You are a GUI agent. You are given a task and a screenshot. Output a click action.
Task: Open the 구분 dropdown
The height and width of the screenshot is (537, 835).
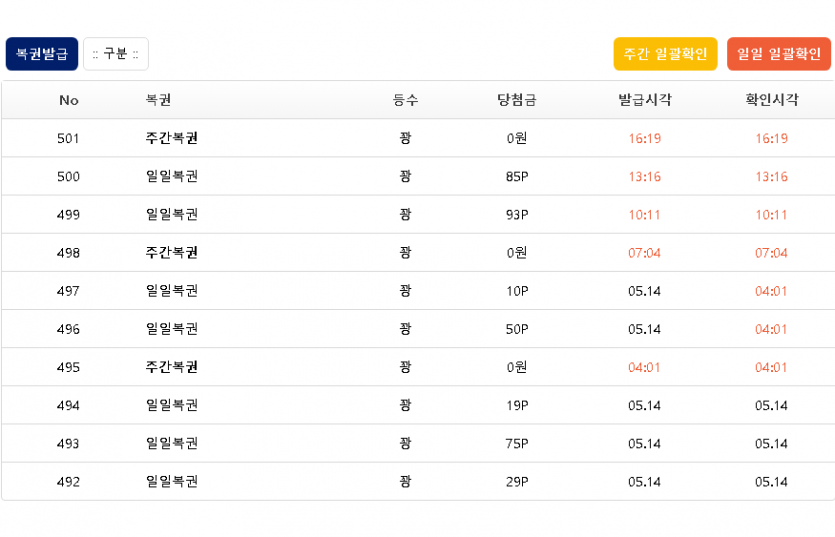116,54
